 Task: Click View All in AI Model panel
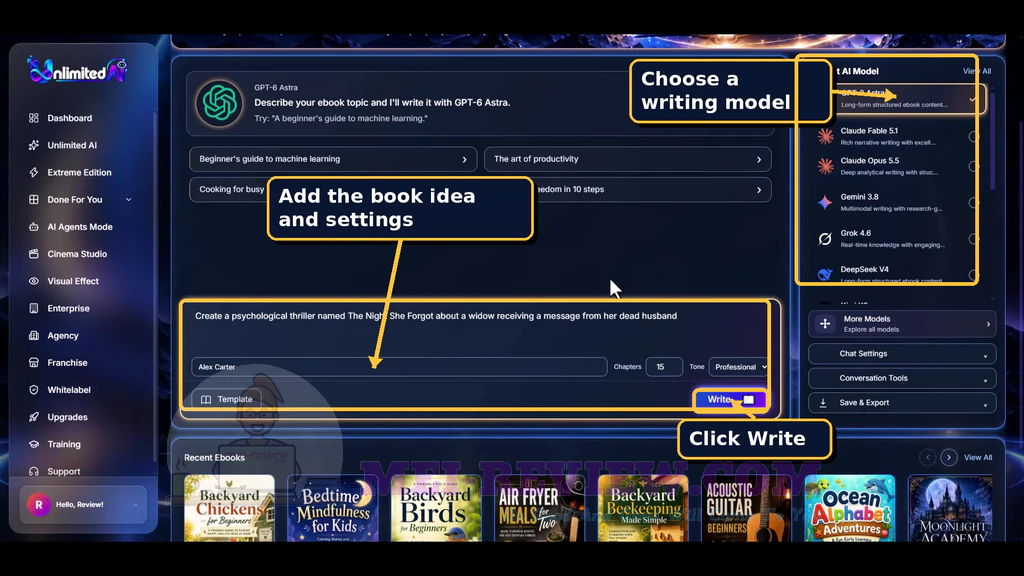[x=977, y=71]
